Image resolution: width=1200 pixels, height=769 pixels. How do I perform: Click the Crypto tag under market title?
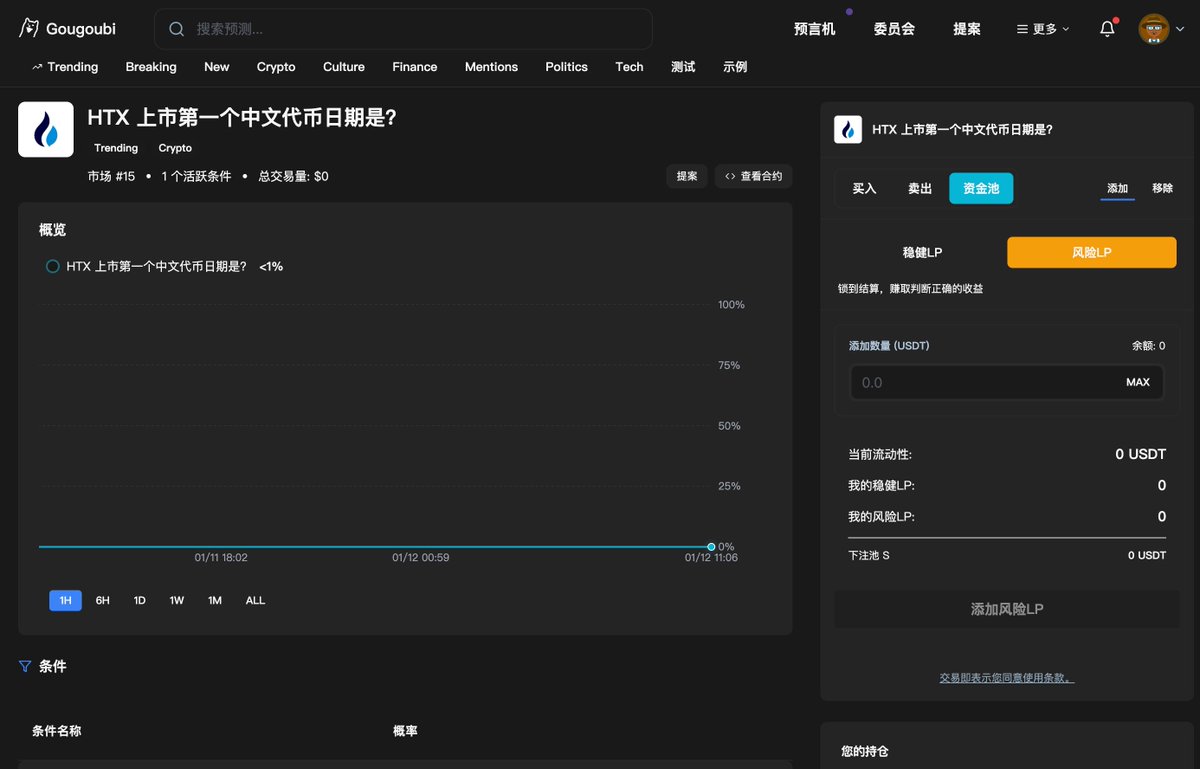tap(175, 148)
